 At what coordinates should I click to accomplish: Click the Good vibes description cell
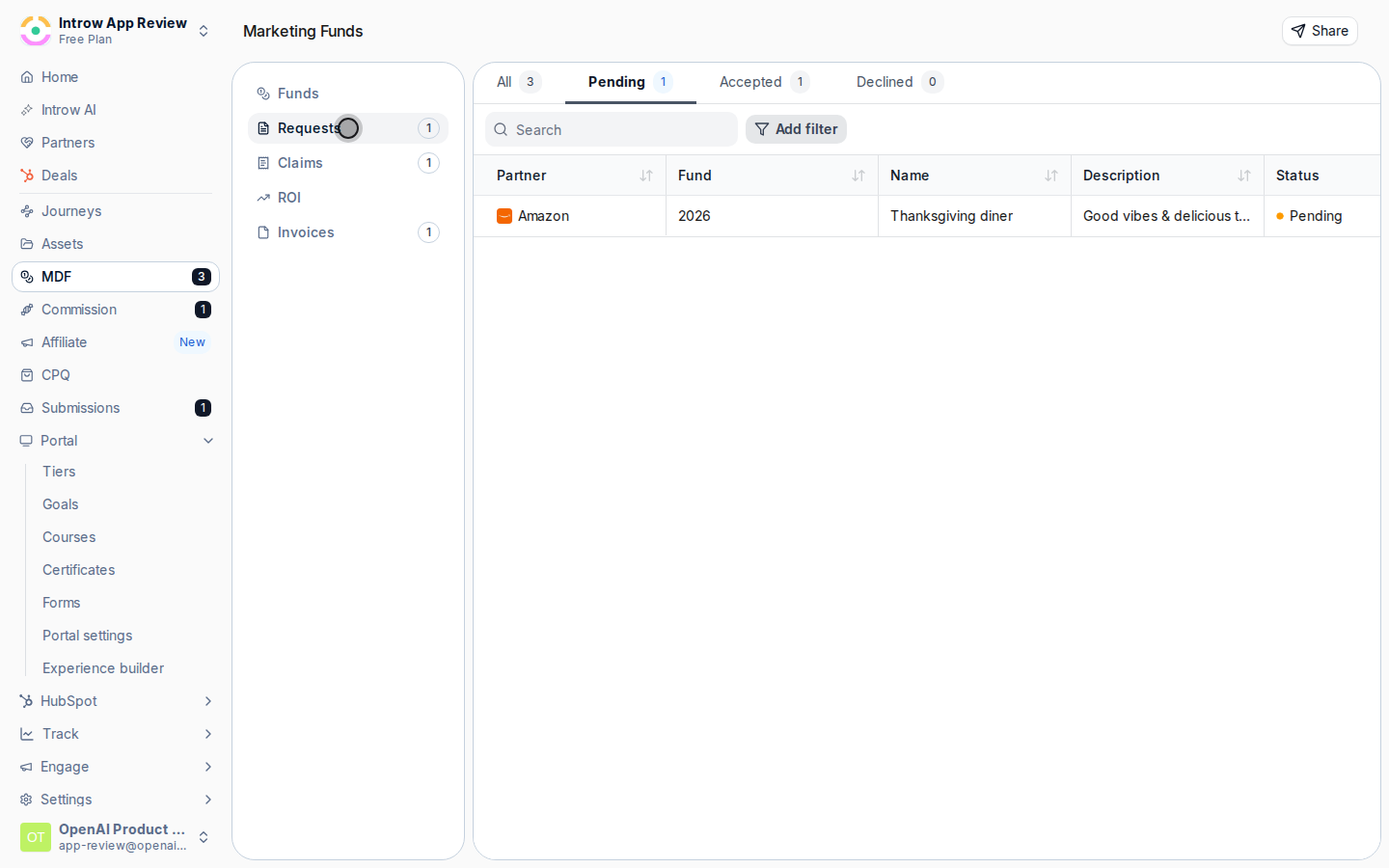click(x=1167, y=216)
